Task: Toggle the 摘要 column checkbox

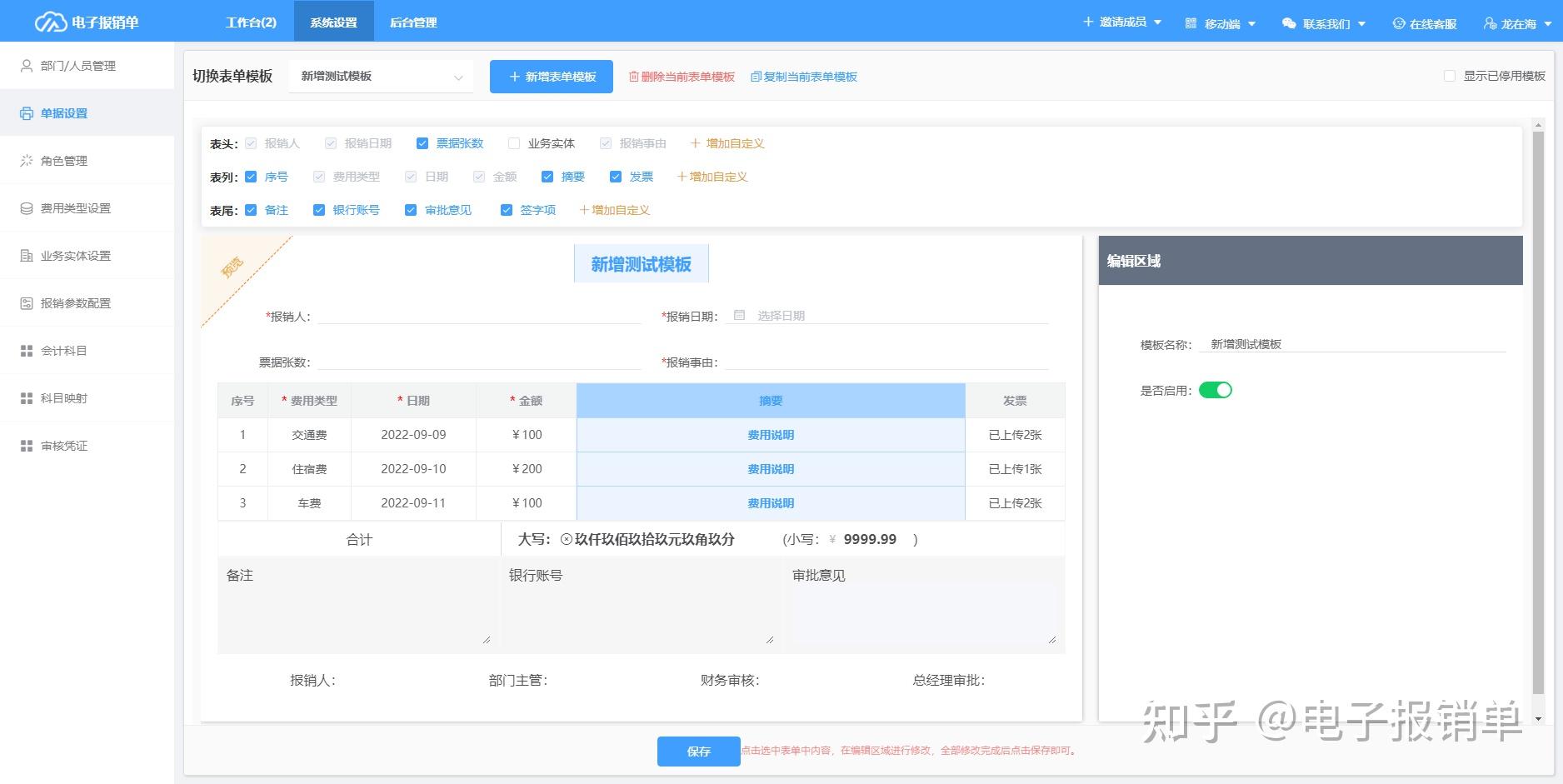Action: [547, 177]
